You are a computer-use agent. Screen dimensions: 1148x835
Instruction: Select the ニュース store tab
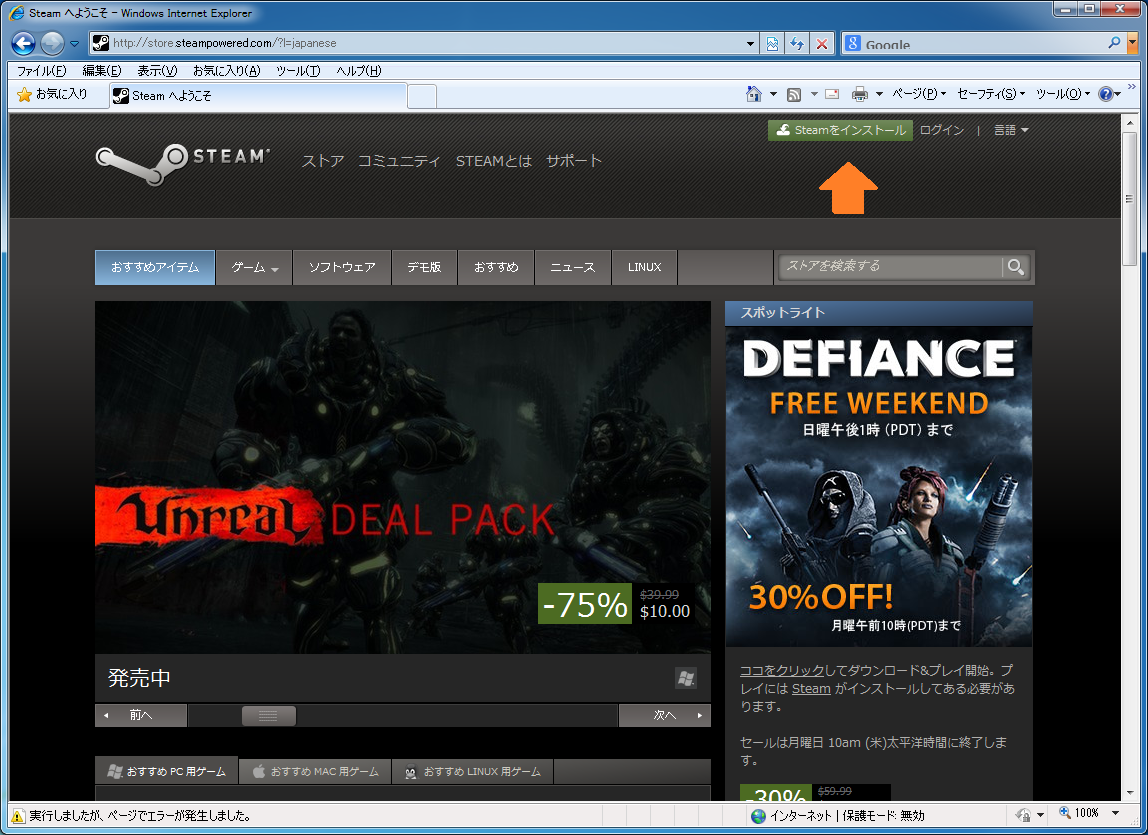pyautogui.click(x=573, y=267)
